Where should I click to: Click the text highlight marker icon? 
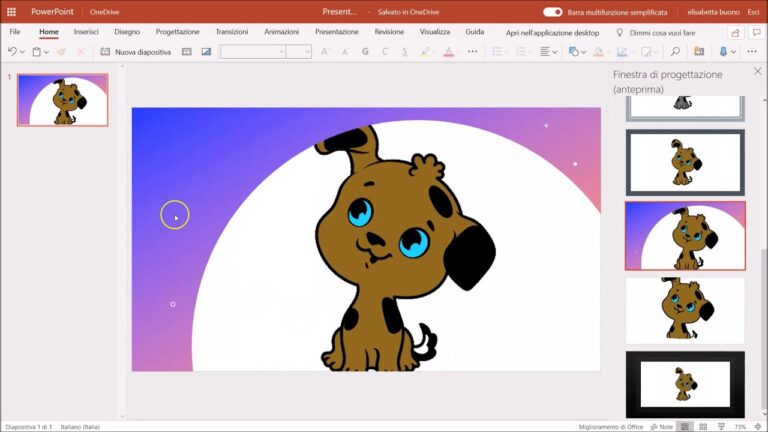[426, 51]
